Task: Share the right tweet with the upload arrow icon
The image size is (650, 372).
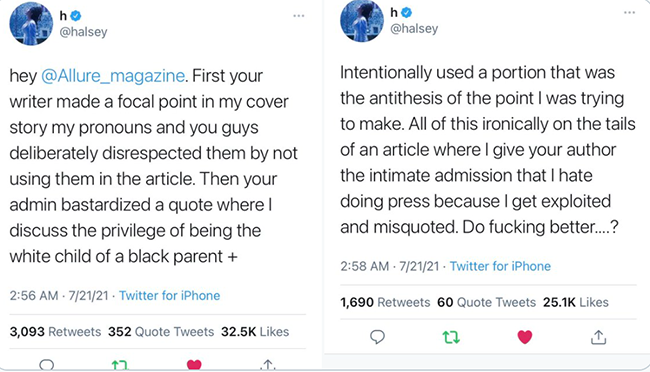Action: (x=598, y=337)
